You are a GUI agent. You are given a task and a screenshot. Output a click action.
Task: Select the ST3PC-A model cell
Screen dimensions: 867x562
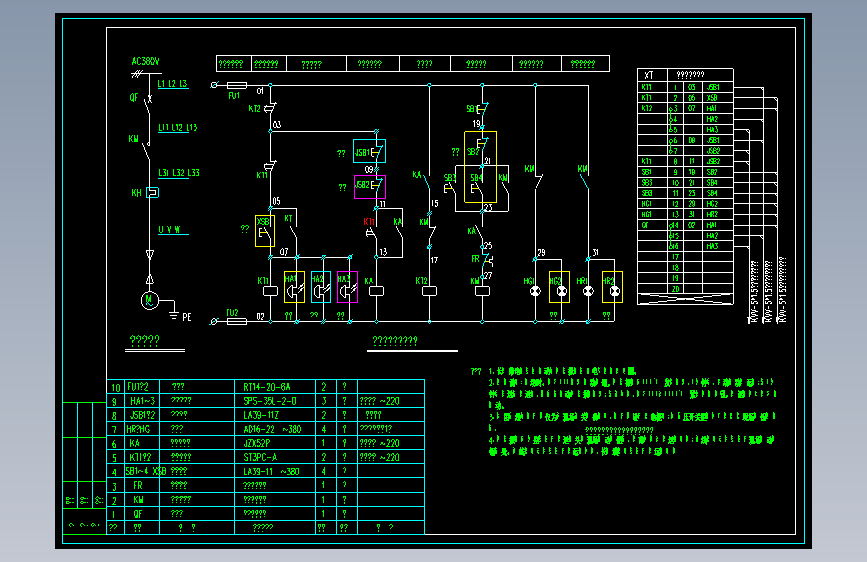click(275, 457)
